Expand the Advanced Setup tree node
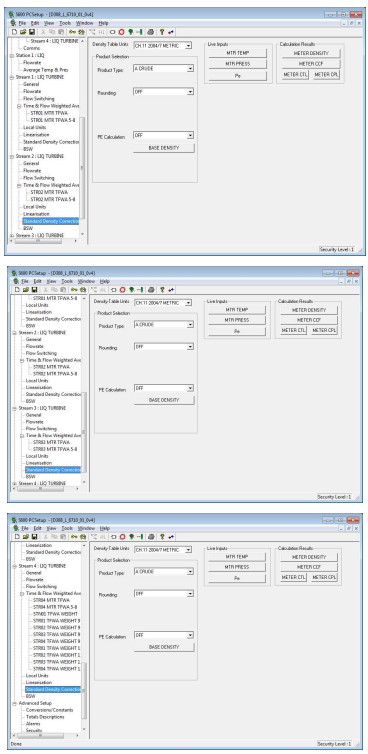Image resolution: width=368 pixels, height=754 pixels. (14, 703)
